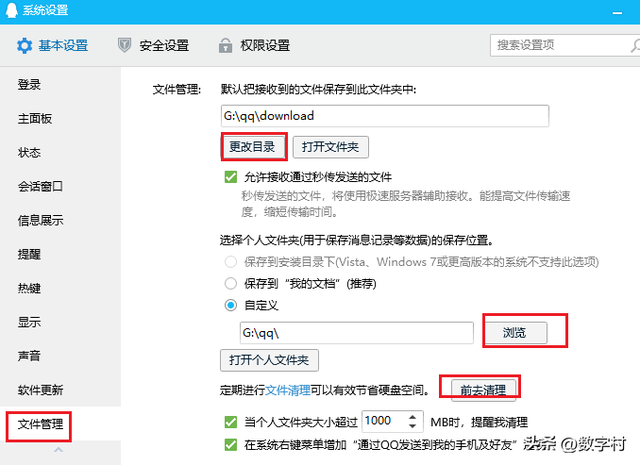The width and height of the screenshot is (640, 465).
Task: Toggle 当个人文件夹大小超过 reminder checkbox
Action: pyautogui.click(x=231, y=422)
